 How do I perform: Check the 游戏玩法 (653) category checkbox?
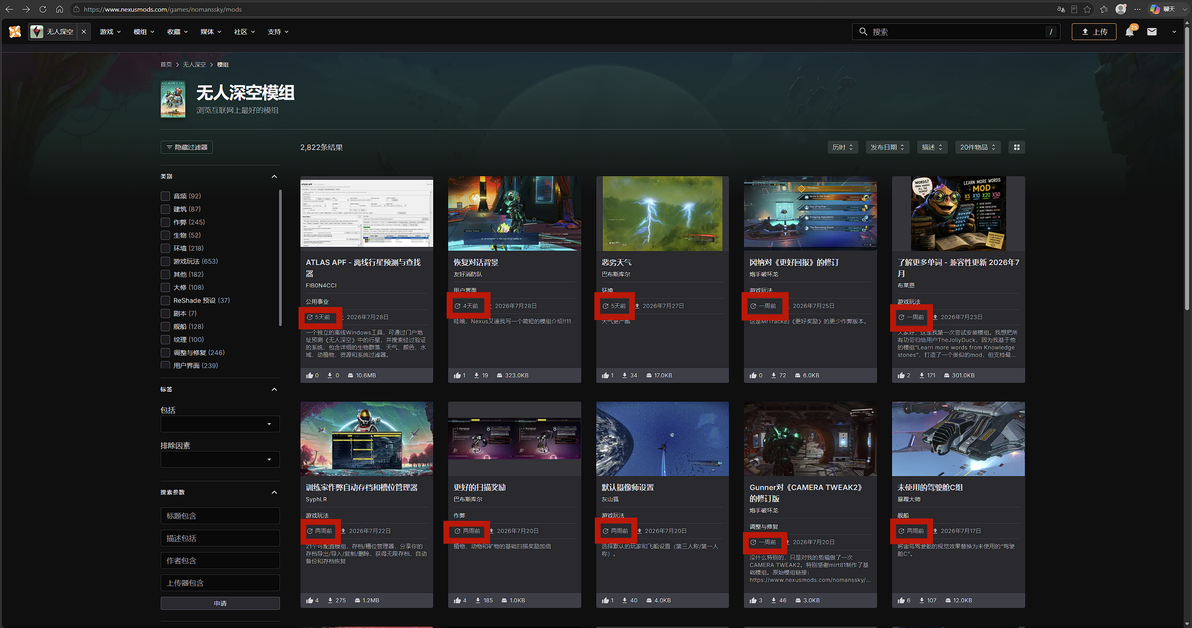tap(165, 261)
